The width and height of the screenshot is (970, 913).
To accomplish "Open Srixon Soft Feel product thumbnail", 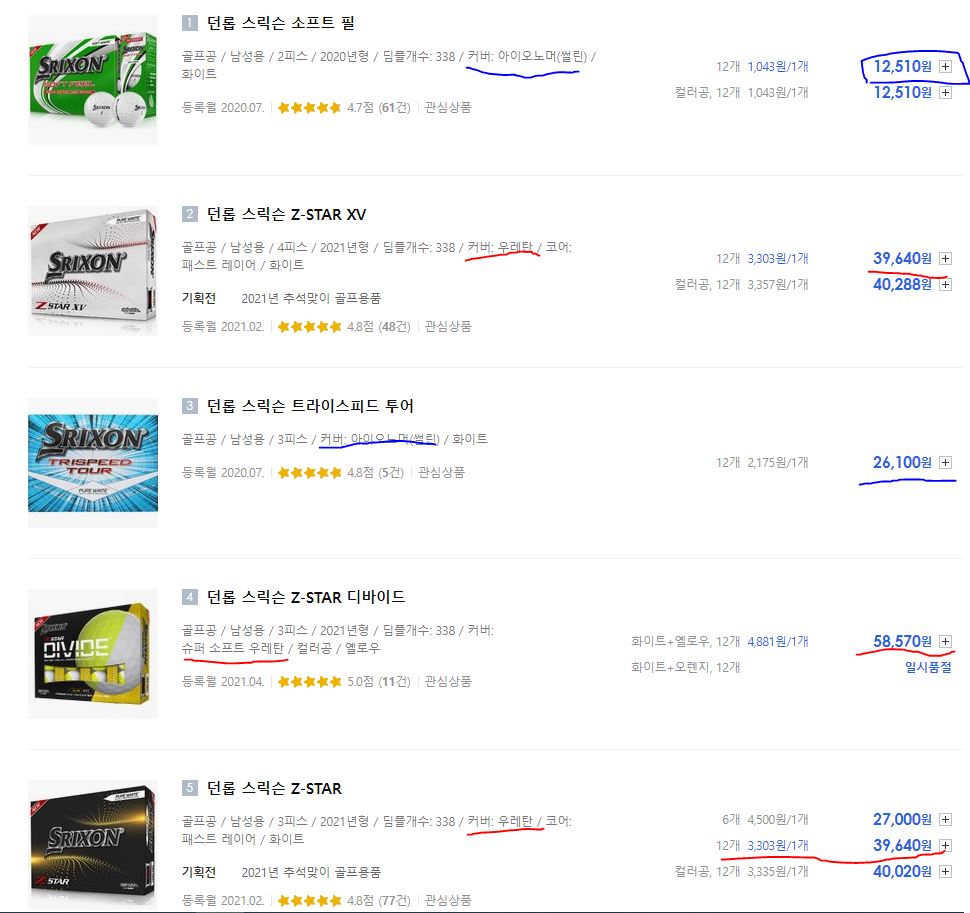I will [x=93, y=80].
